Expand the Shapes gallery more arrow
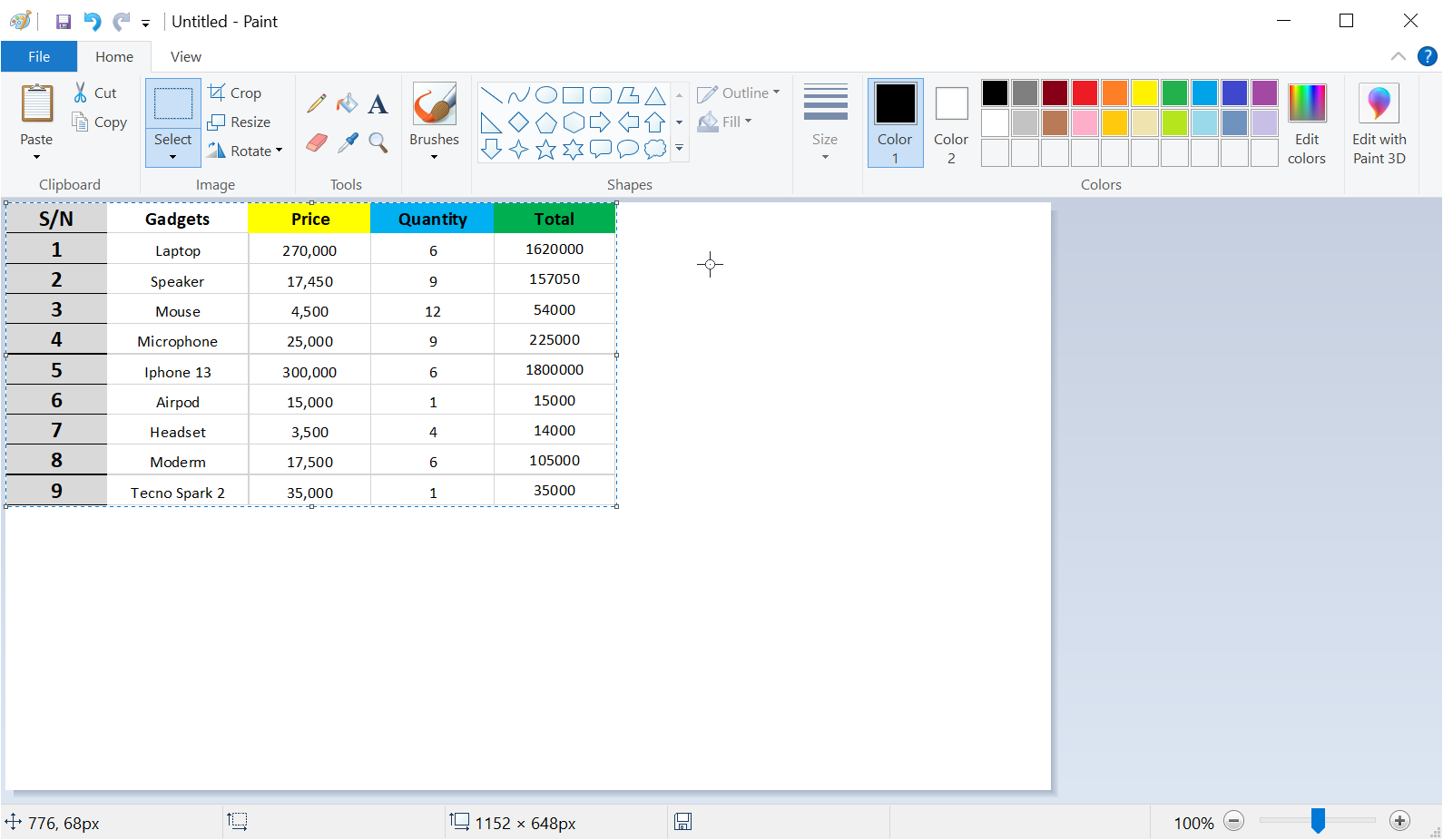1443x840 pixels. (x=679, y=149)
